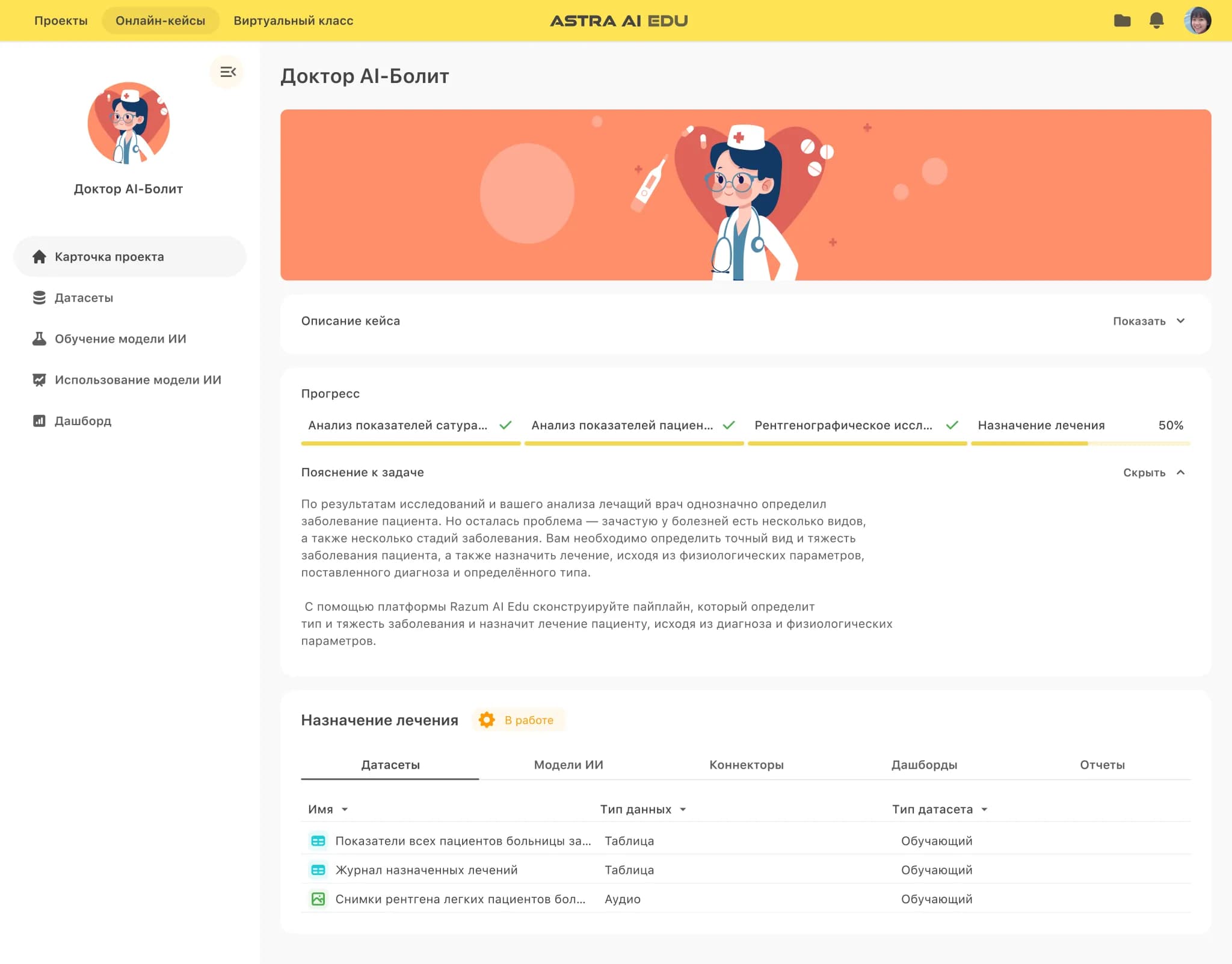The image size is (1232, 964).
Task: Sort by Имя column arrow
Action: pos(345,809)
